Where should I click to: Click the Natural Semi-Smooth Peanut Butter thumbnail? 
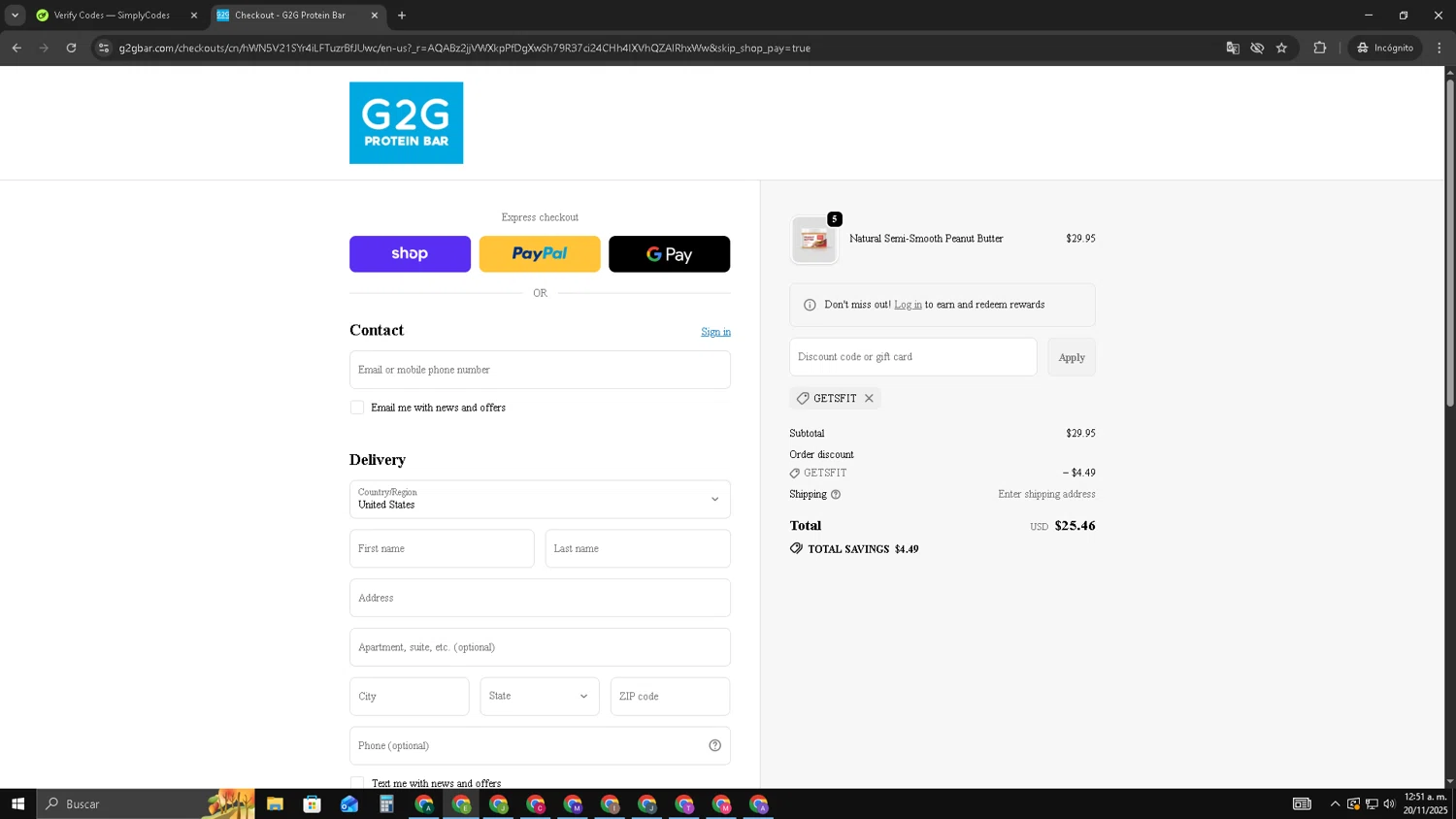click(x=814, y=241)
